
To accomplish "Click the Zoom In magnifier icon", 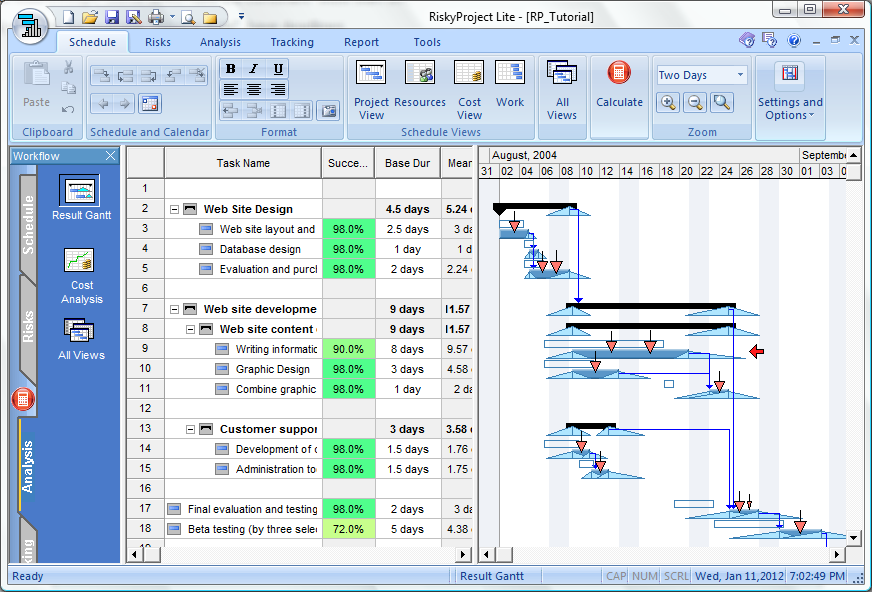I will [x=668, y=102].
